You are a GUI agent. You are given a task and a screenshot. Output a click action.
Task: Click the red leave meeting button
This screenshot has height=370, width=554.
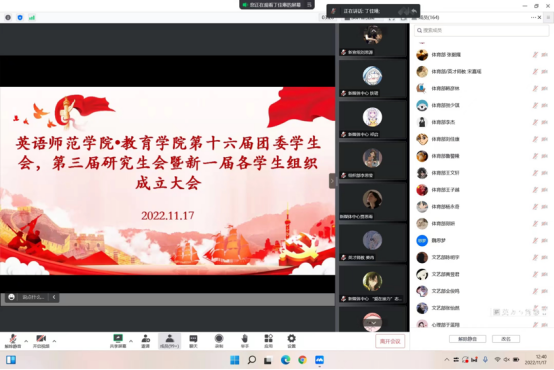tap(390, 341)
